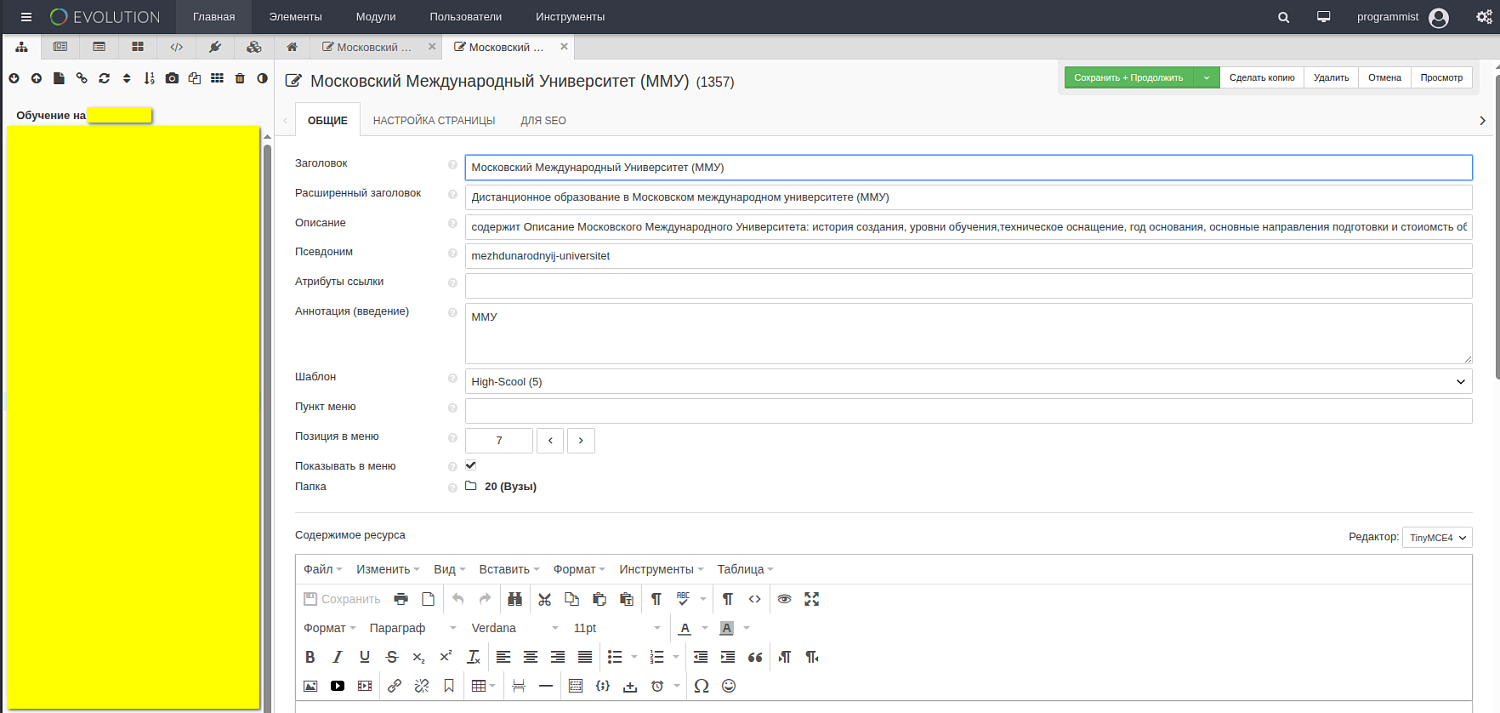Click the search magnifier in top bar
1500x713 pixels.
pos(1284,17)
